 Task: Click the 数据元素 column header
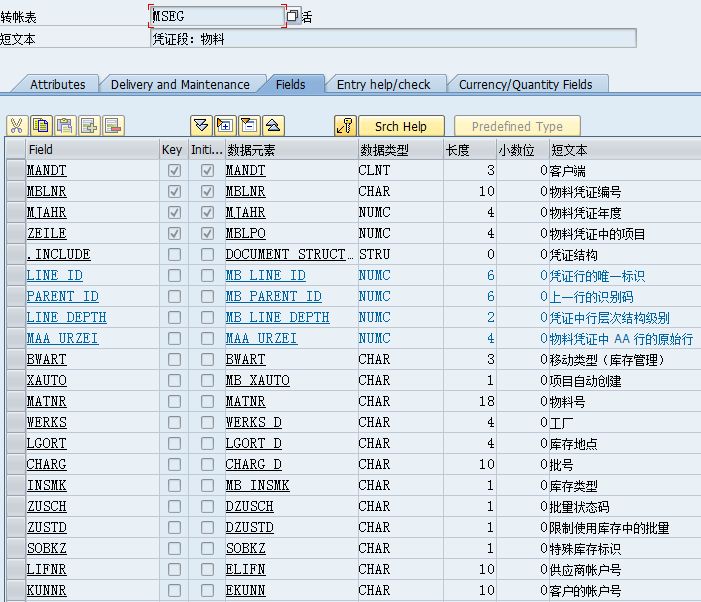tap(291, 149)
